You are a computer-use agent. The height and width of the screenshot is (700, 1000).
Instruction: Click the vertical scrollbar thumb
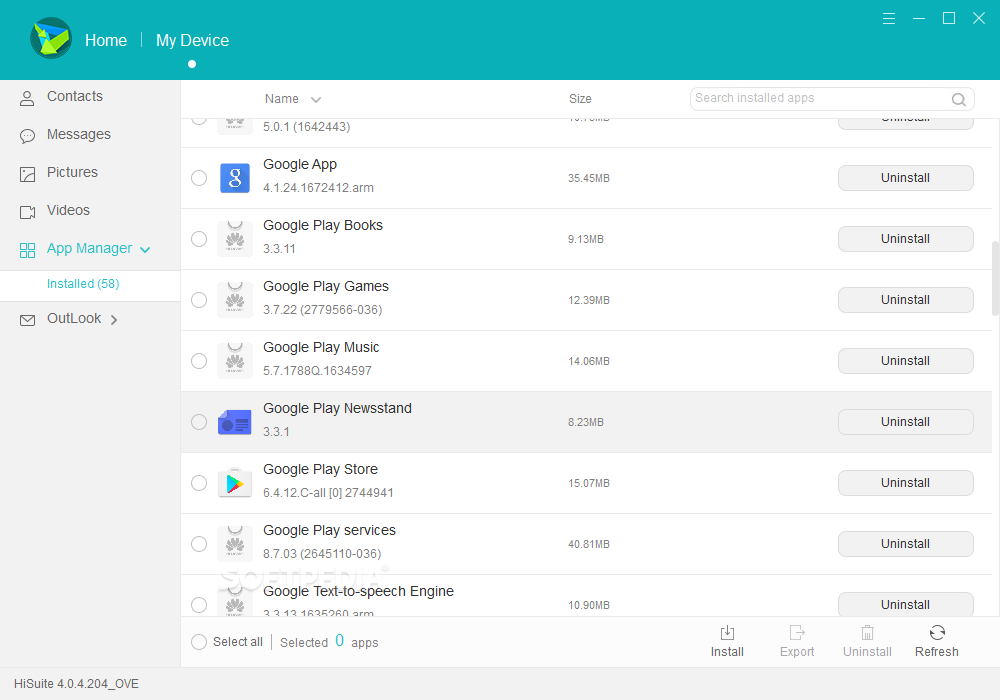click(x=996, y=279)
